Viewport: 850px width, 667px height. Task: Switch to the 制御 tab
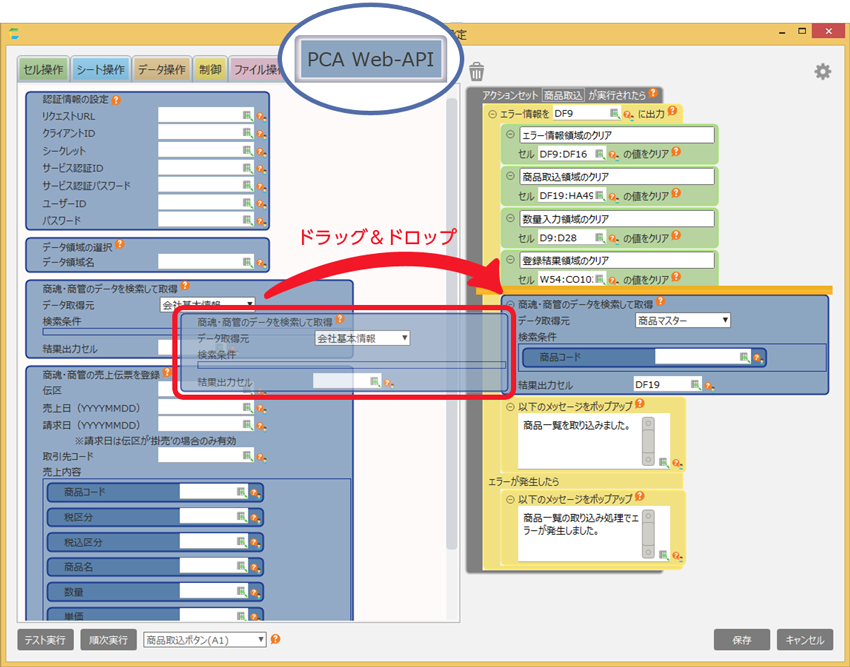(x=210, y=69)
